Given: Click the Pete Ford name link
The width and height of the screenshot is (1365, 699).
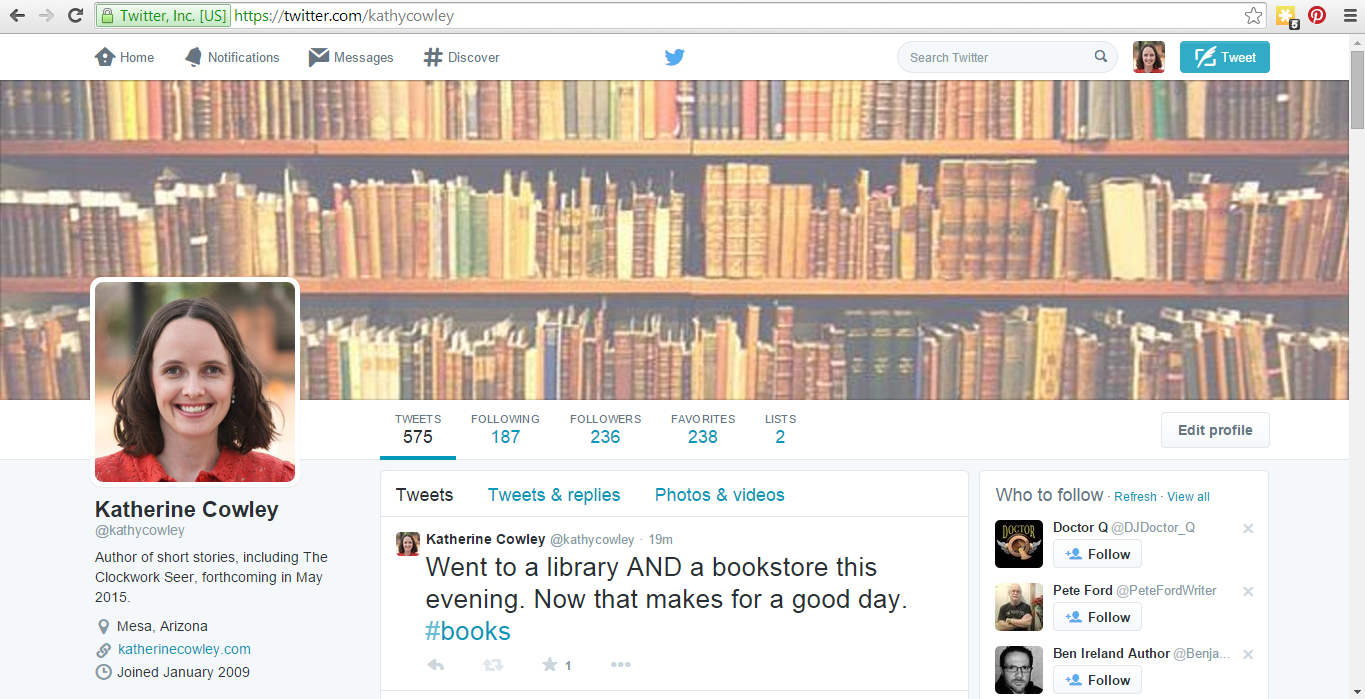Looking at the screenshot, I should (1083, 590).
